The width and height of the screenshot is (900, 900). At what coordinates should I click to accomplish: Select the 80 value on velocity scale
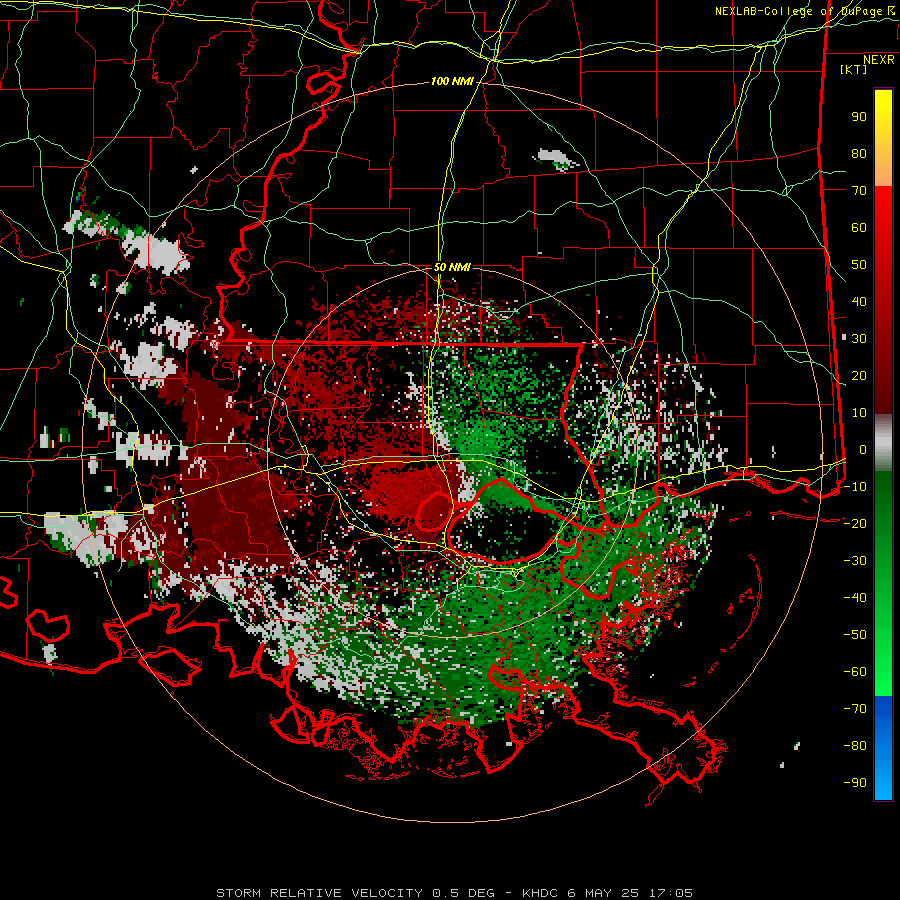pyautogui.click(x=859, y=154)
